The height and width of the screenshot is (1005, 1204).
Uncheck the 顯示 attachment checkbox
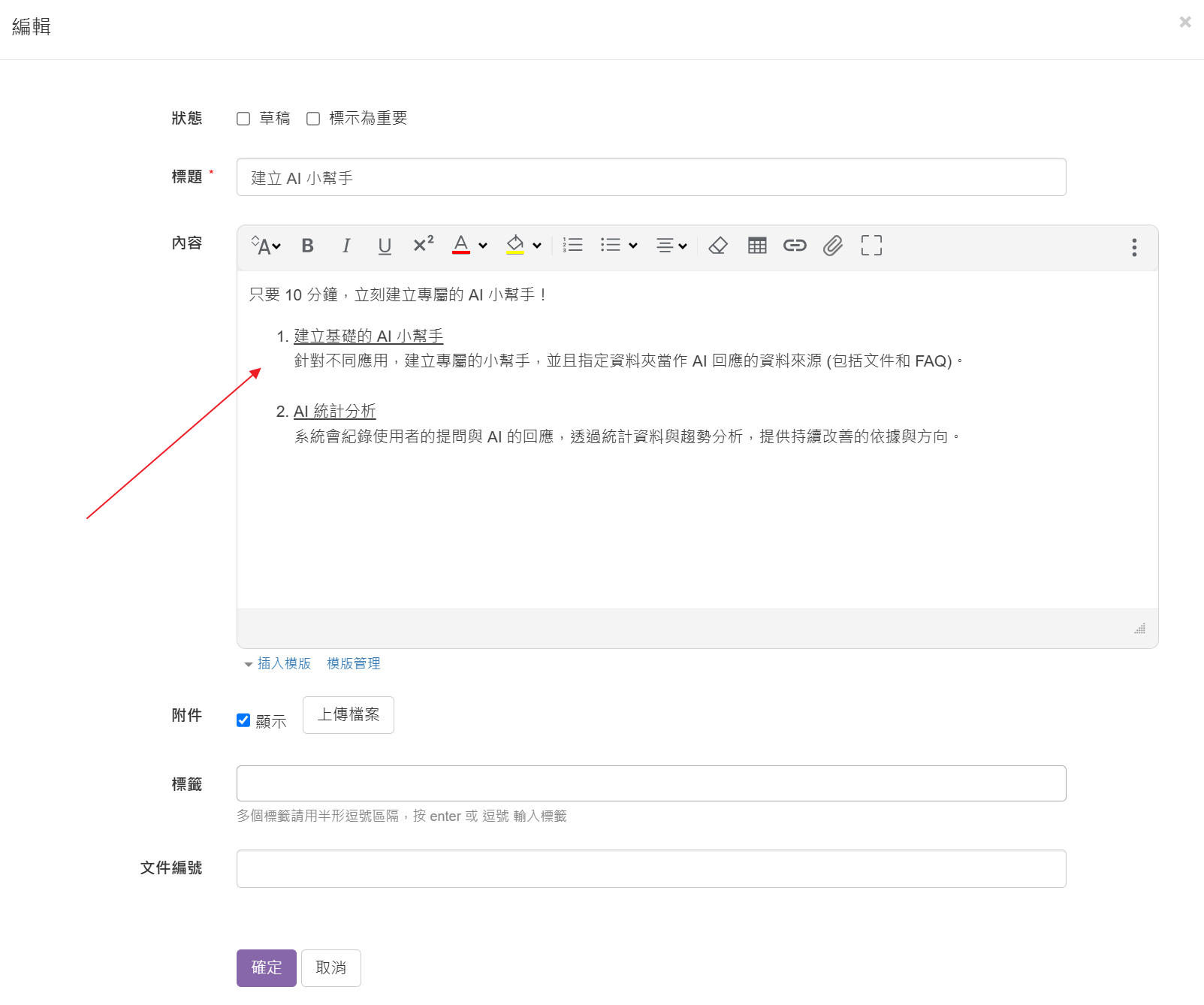tap(243, 720)
